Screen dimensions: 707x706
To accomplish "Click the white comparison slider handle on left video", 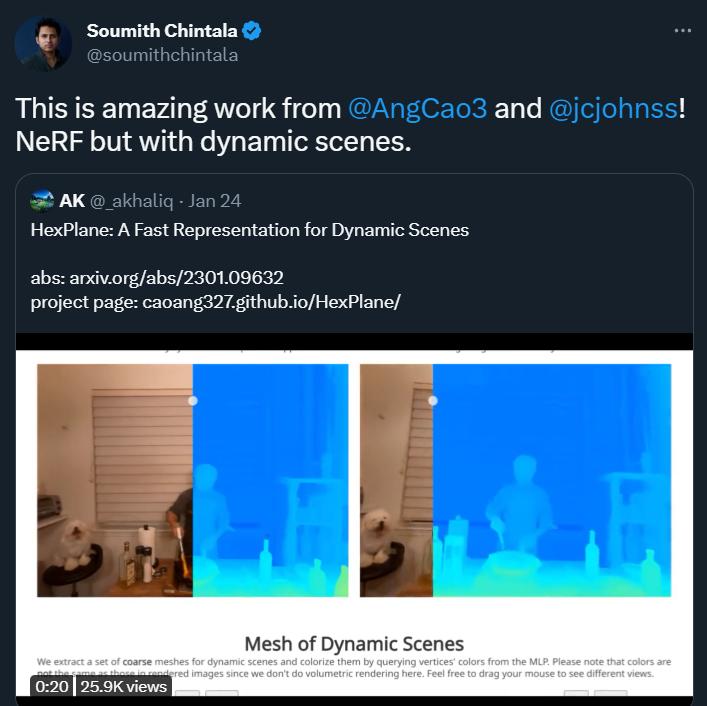I will [193, 400].
